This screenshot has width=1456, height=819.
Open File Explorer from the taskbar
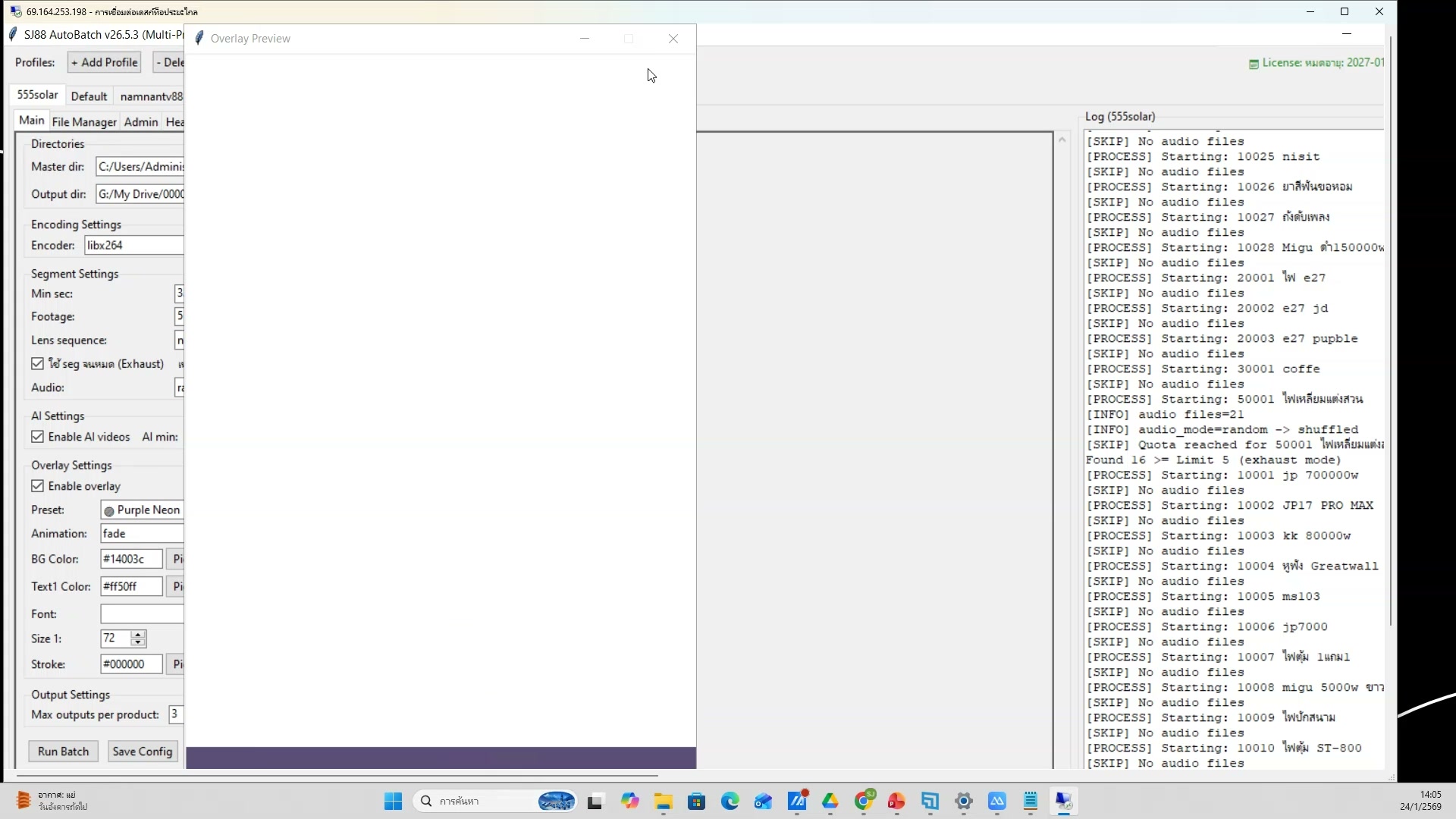664,802
